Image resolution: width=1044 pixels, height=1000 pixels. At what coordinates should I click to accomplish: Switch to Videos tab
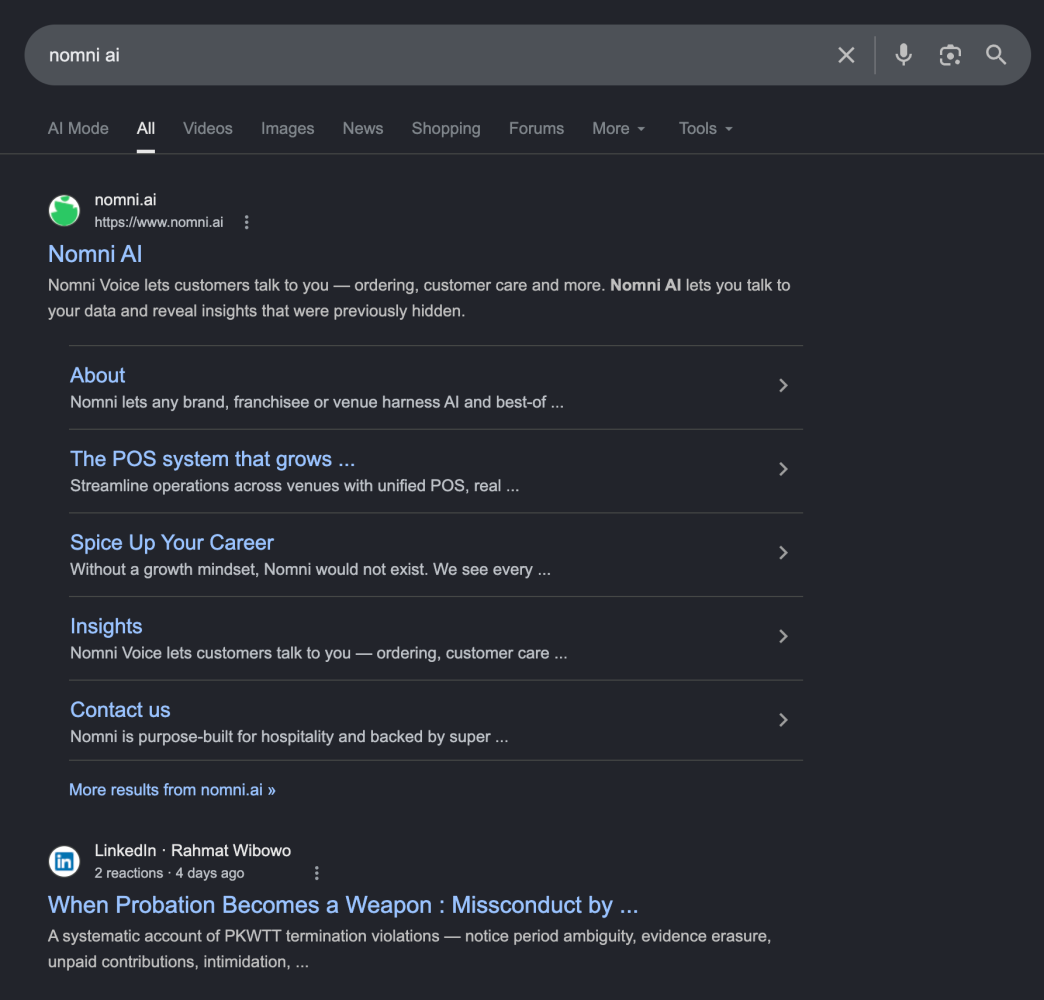pyautogui.click(x=208, y=128)
